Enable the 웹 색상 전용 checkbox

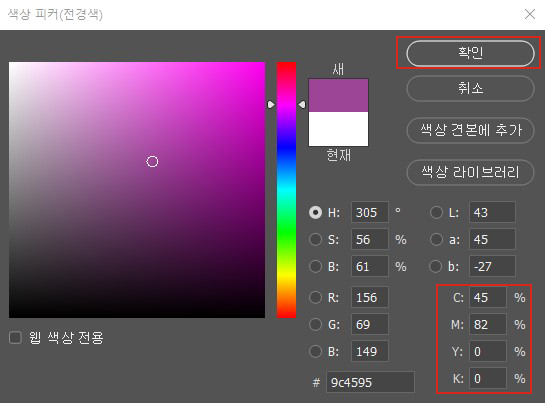(15, 337)
